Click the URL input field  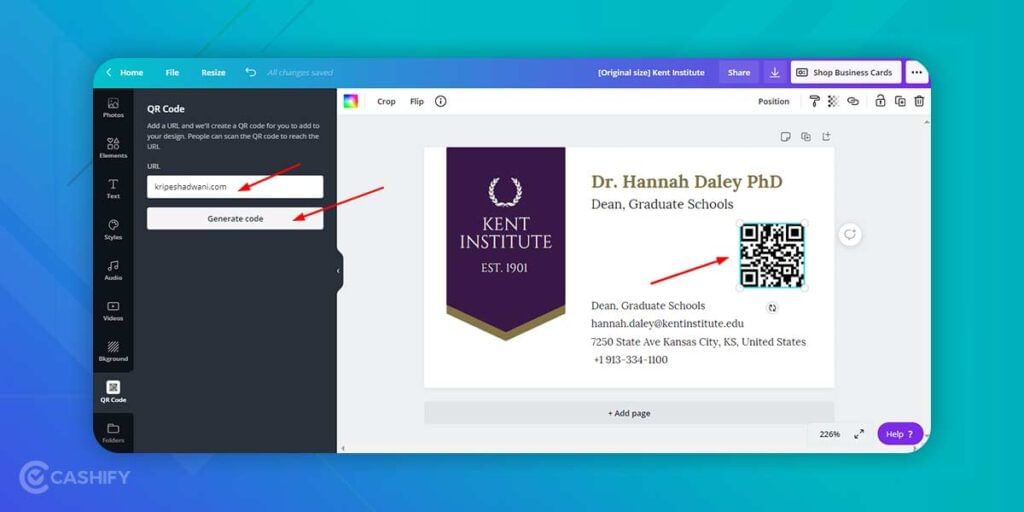click(x=235, y=187)
